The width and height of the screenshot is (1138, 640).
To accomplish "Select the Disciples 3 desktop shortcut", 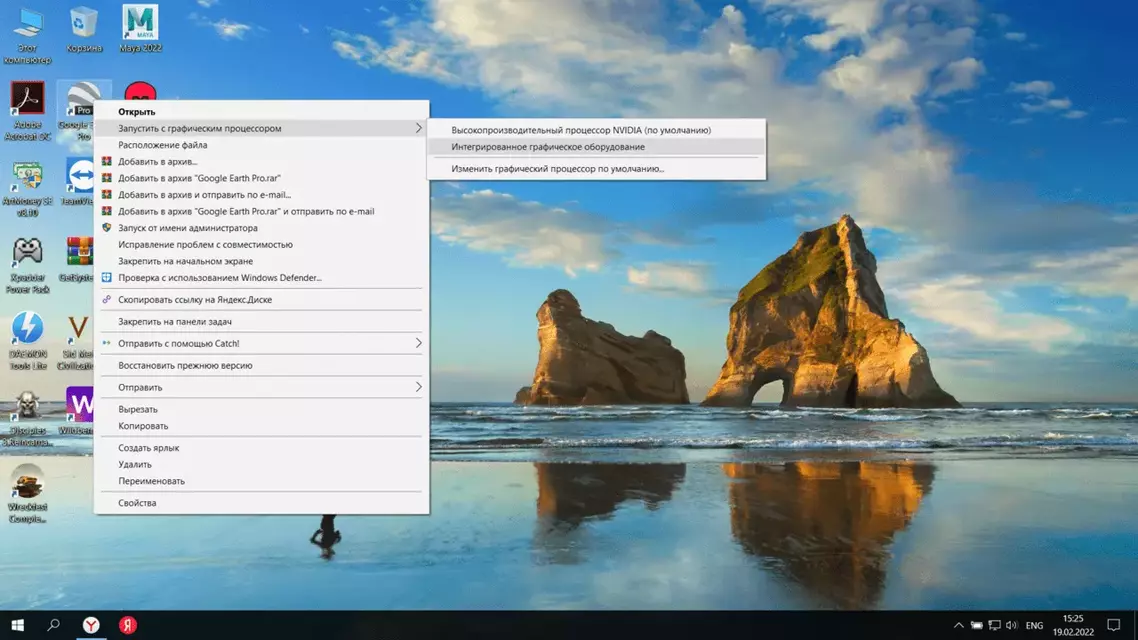I will pyautogui.click(x=28, y=419).
